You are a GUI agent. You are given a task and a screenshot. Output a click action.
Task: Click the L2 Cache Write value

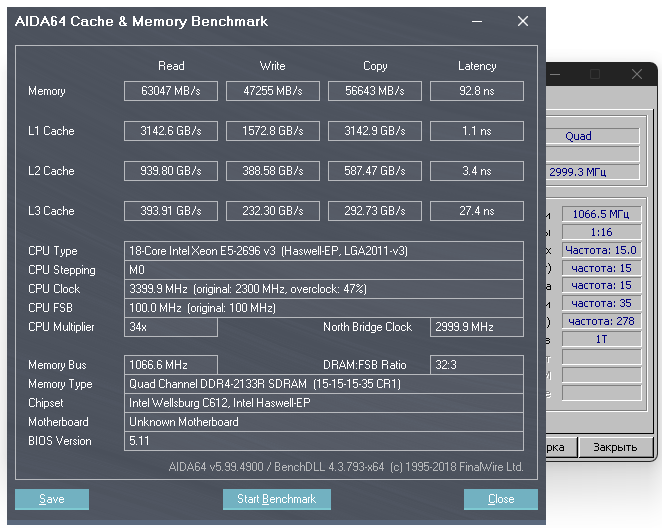[x=273, y=171]
